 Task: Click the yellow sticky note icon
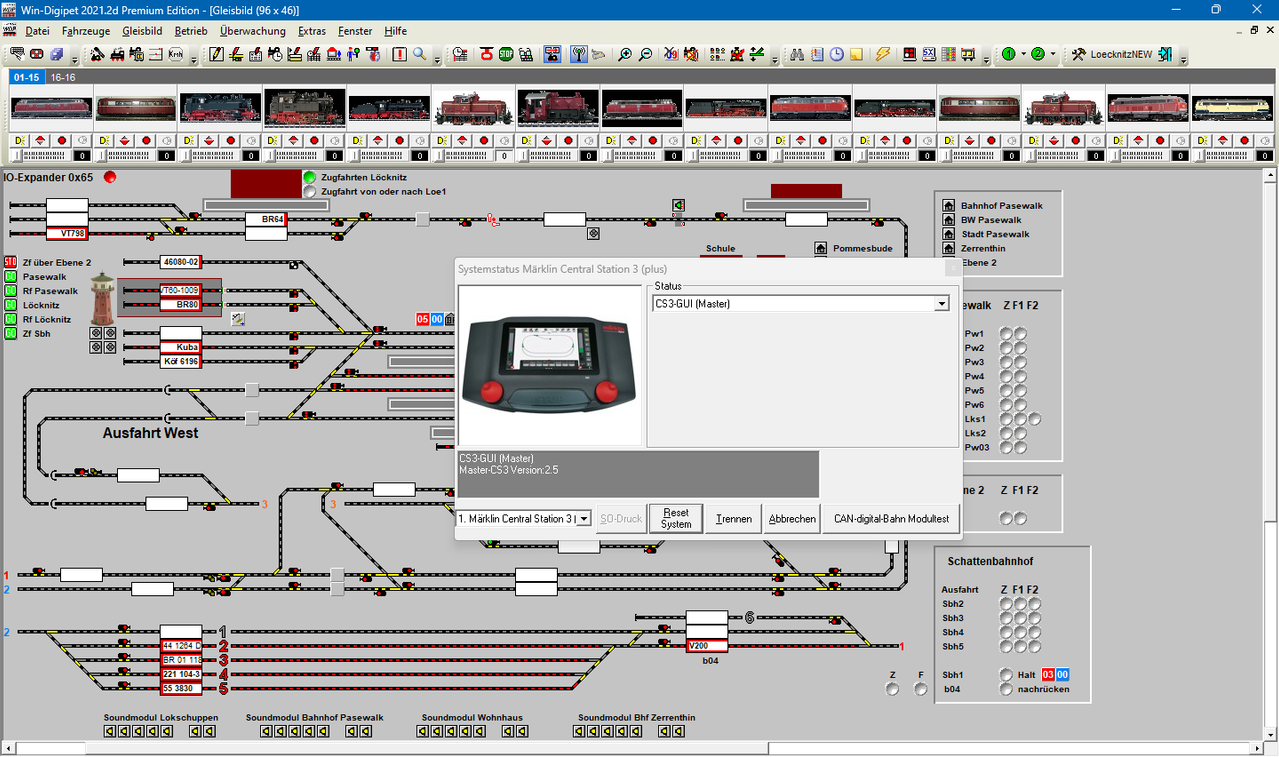pos(857,54)
